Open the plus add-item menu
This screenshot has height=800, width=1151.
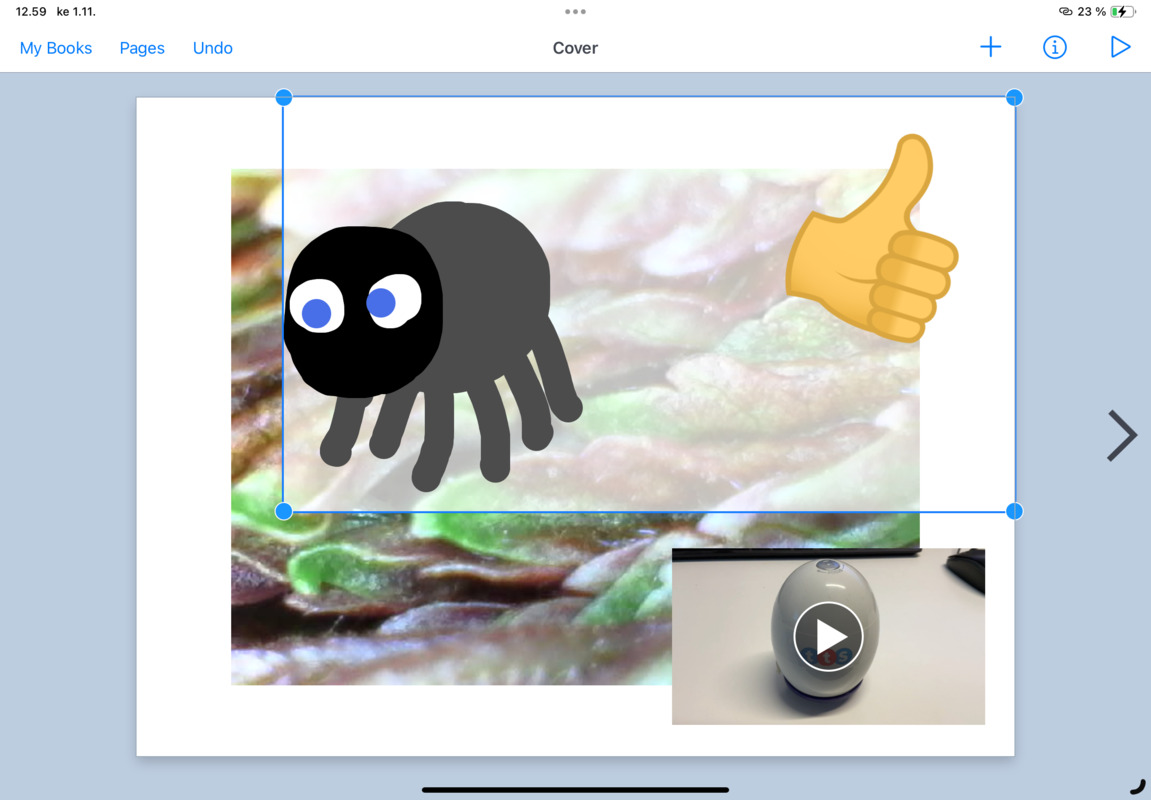tap(990, 47)
